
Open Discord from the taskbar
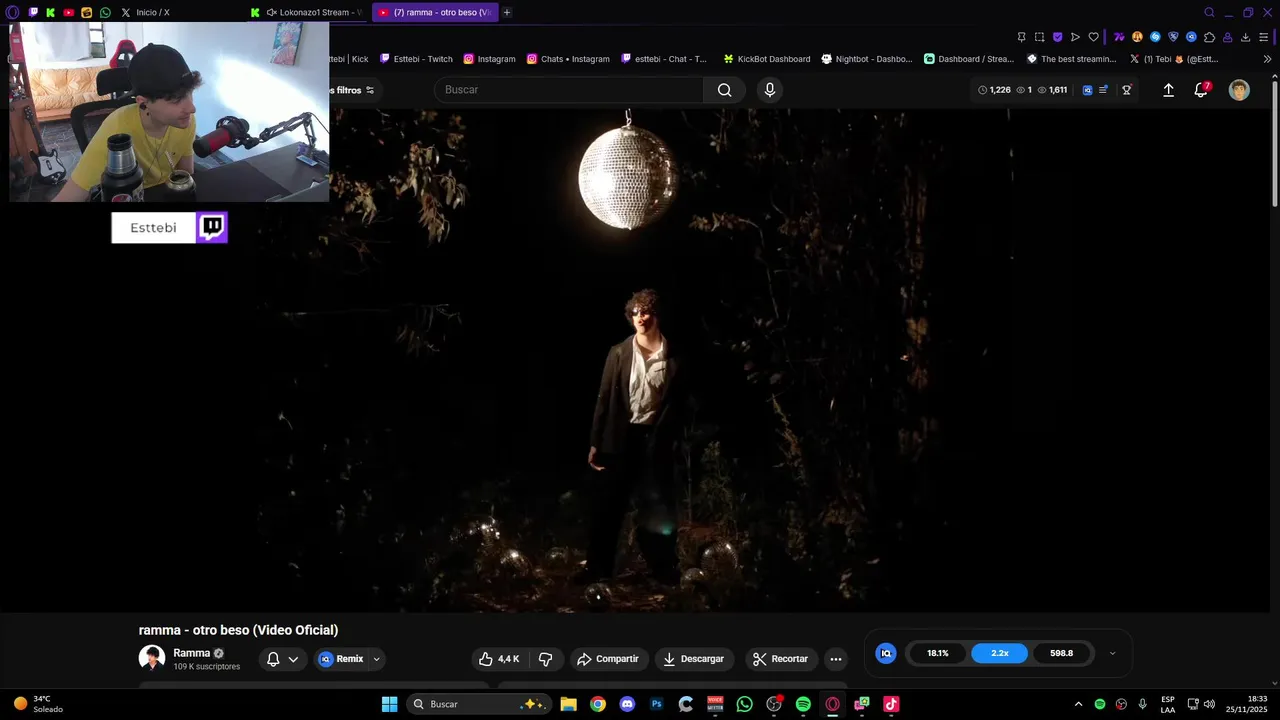point(627,704)
